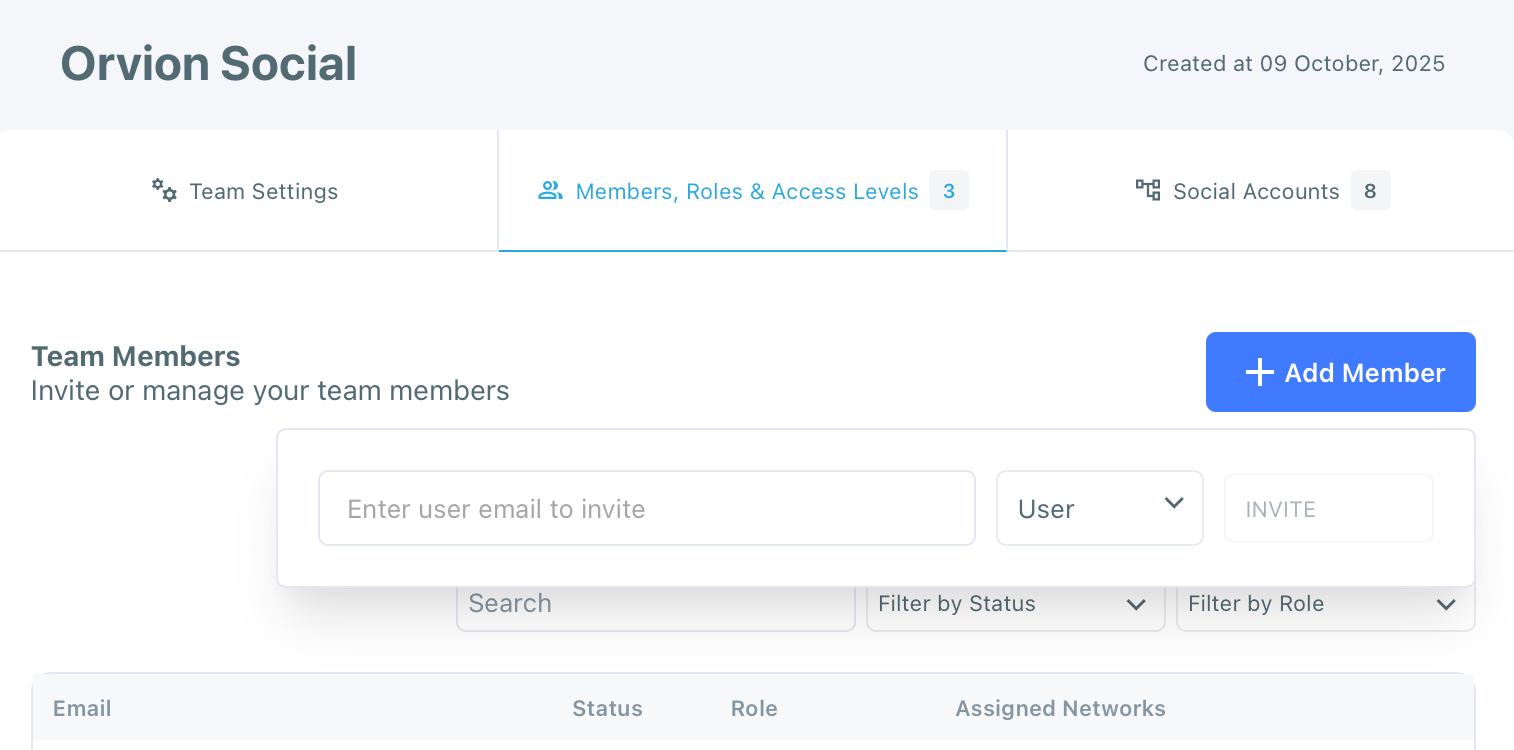Click the Assigned Networks column header
The height and width of the screenshot is (750, 1514).
pyautogui.click(x=1060, y=708)
